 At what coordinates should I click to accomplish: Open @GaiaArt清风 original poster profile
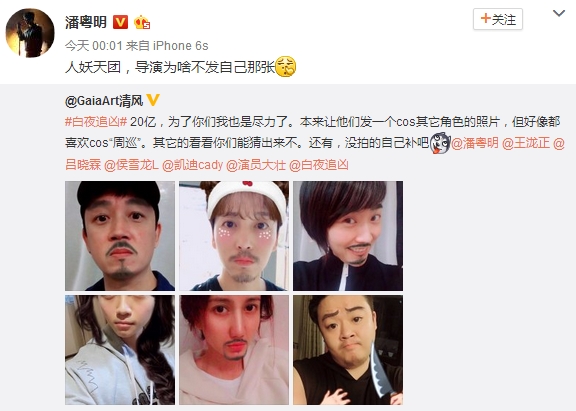104,100
